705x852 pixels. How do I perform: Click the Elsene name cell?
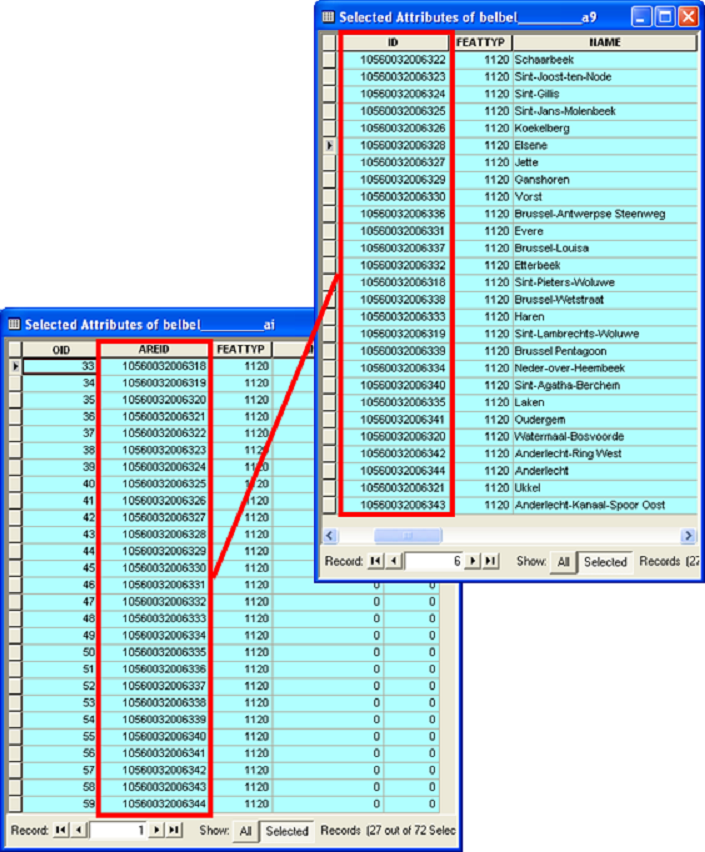click(605, 146)
